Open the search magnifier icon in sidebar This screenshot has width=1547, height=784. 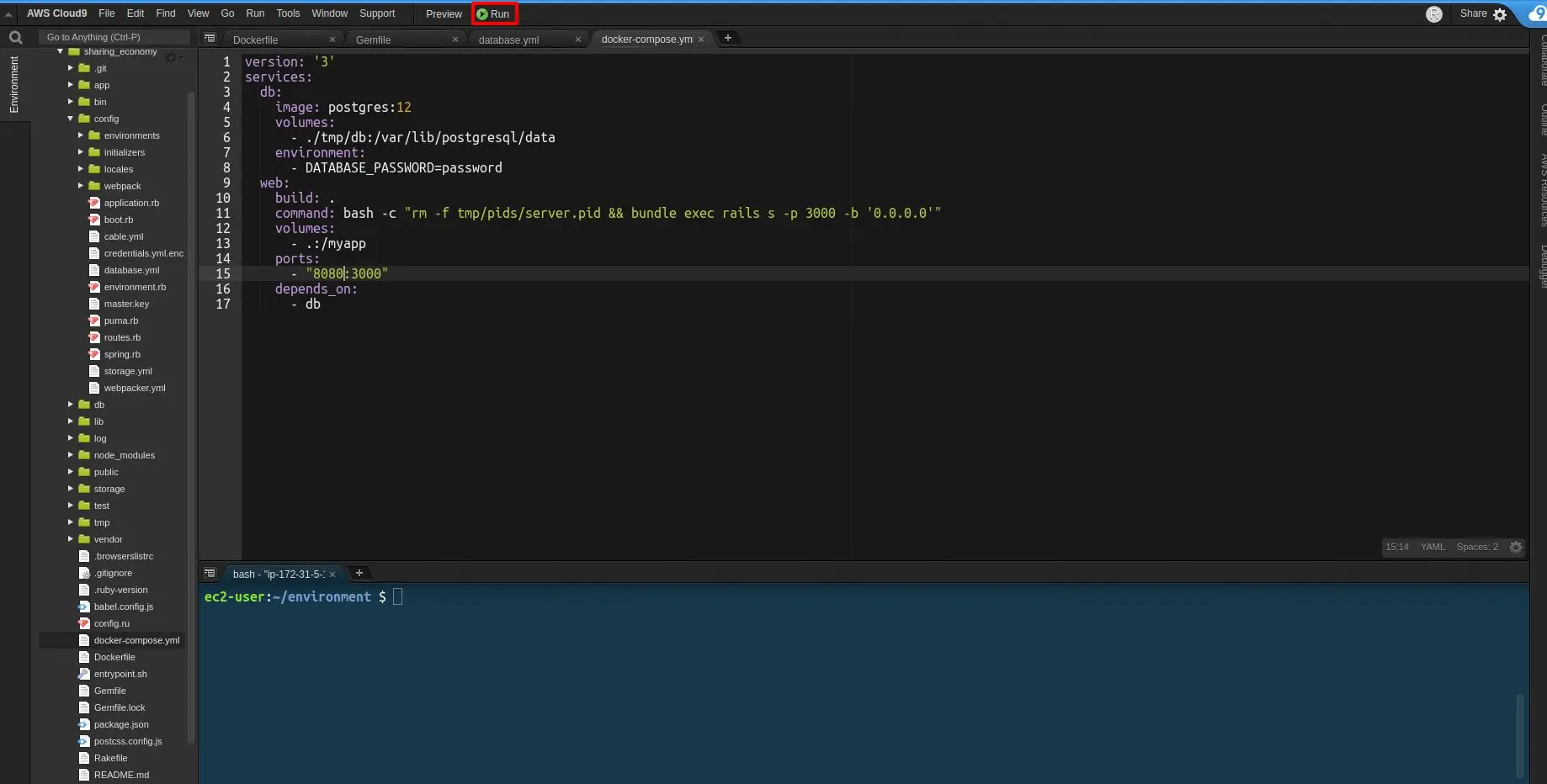(x=15, y=37)
